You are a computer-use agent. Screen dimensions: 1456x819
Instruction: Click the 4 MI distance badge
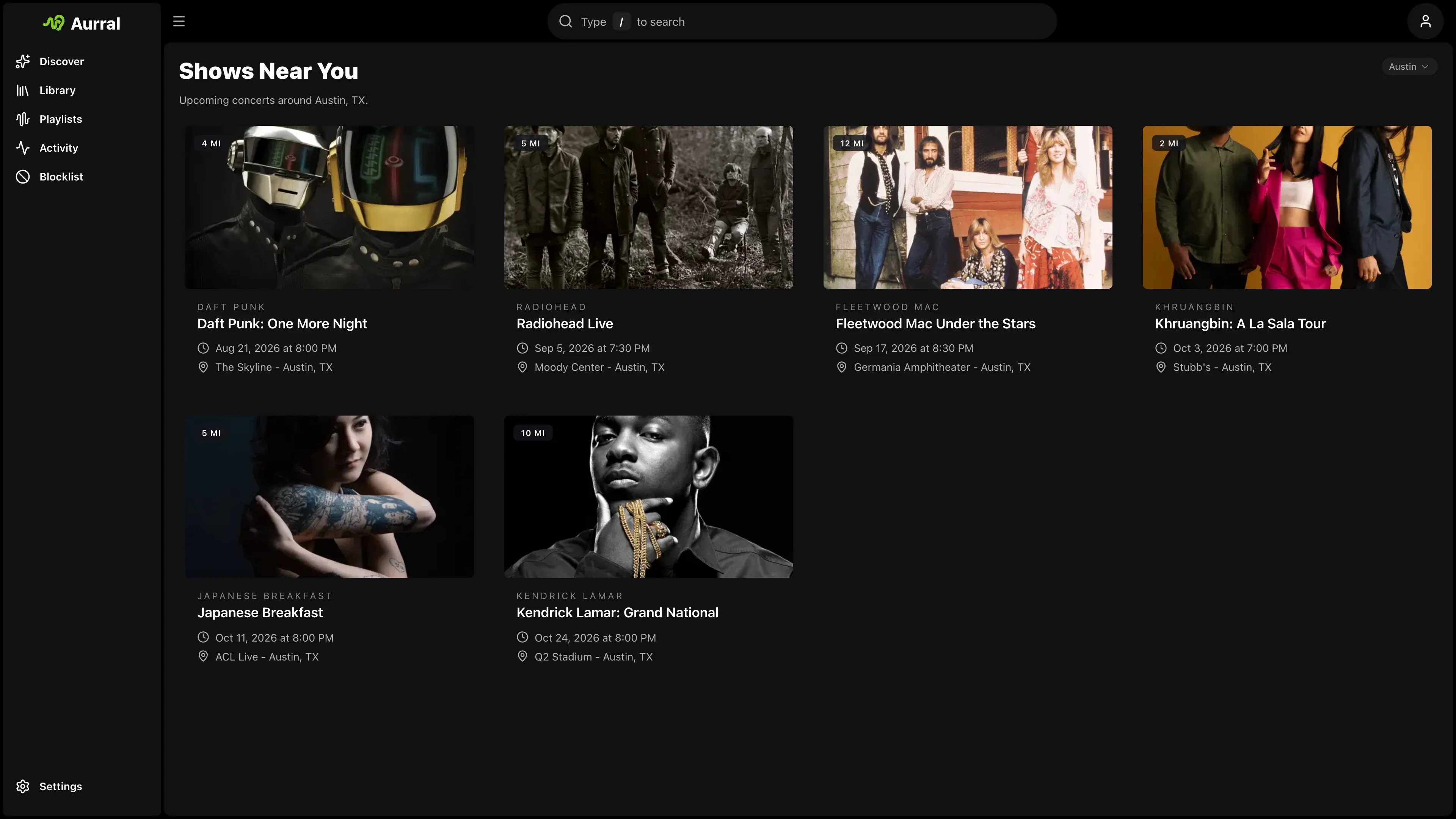click(x=212, y=144)
